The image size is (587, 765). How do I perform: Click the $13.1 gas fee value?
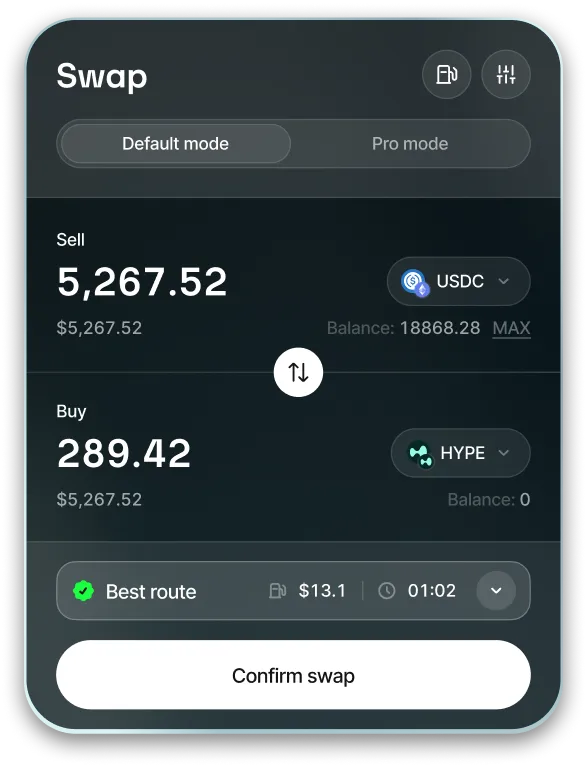pos(322,591)
